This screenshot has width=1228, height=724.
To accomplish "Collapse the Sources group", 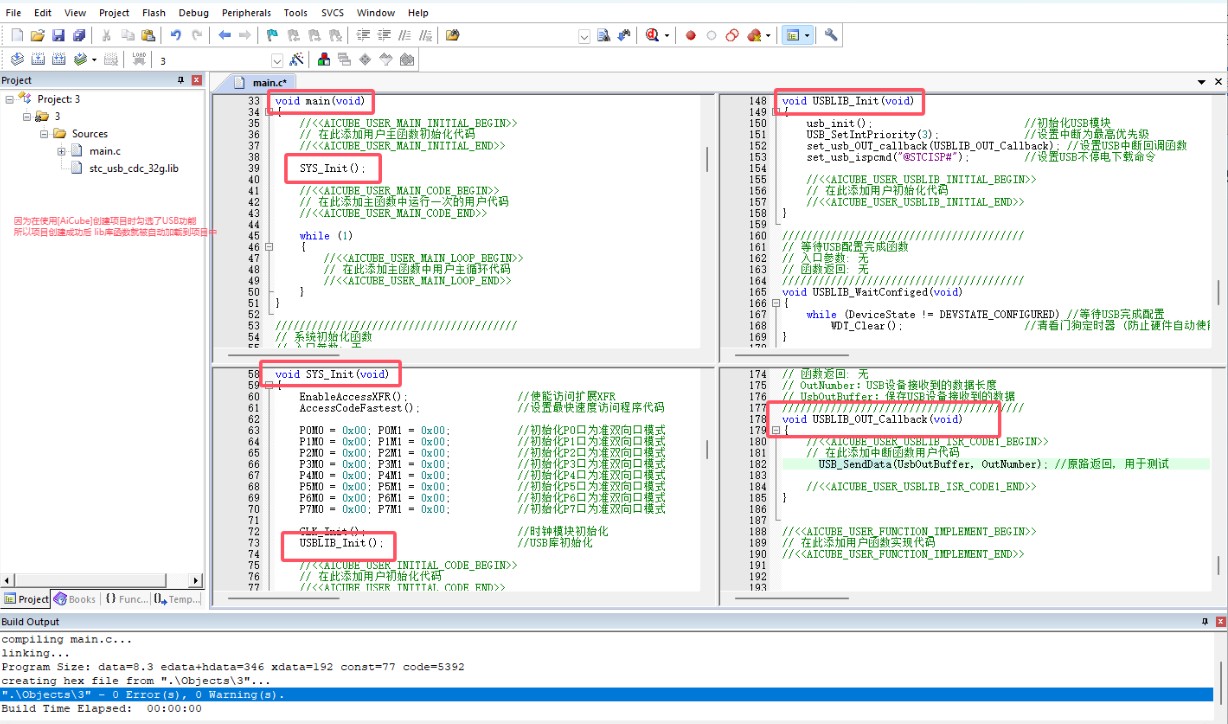I will tap(44, 133).
